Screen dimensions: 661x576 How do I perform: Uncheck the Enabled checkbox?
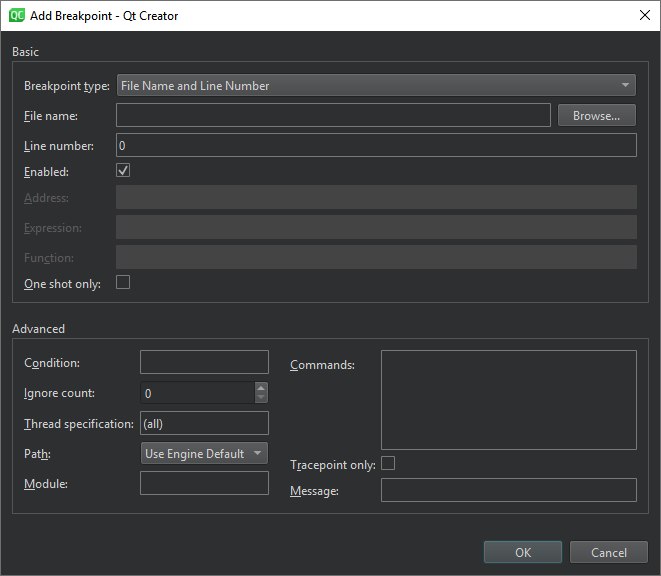[124, 171]
